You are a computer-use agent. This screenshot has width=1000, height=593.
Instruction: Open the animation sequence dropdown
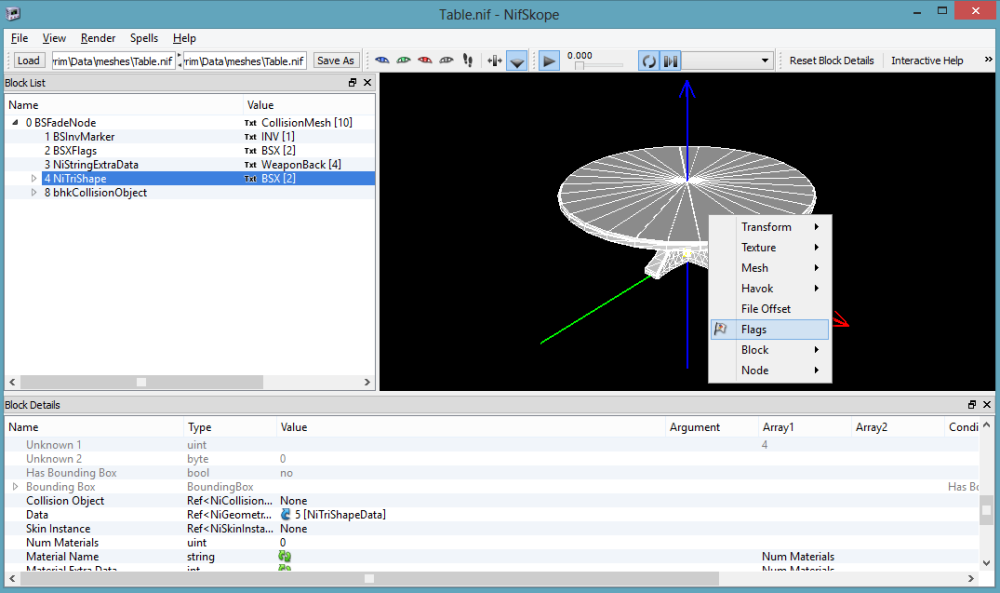click(x=728, y=61)
